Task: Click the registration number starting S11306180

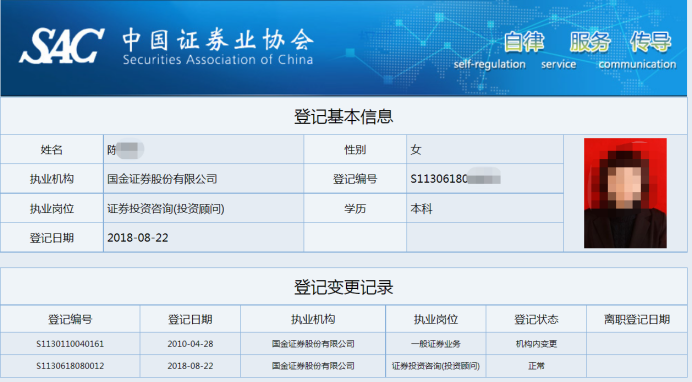Action: click(x=455, y=179)
